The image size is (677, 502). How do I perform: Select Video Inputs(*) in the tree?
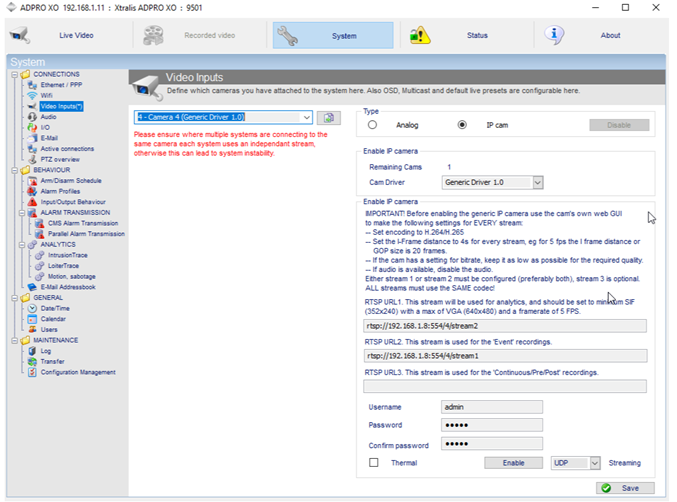point(61,106)
